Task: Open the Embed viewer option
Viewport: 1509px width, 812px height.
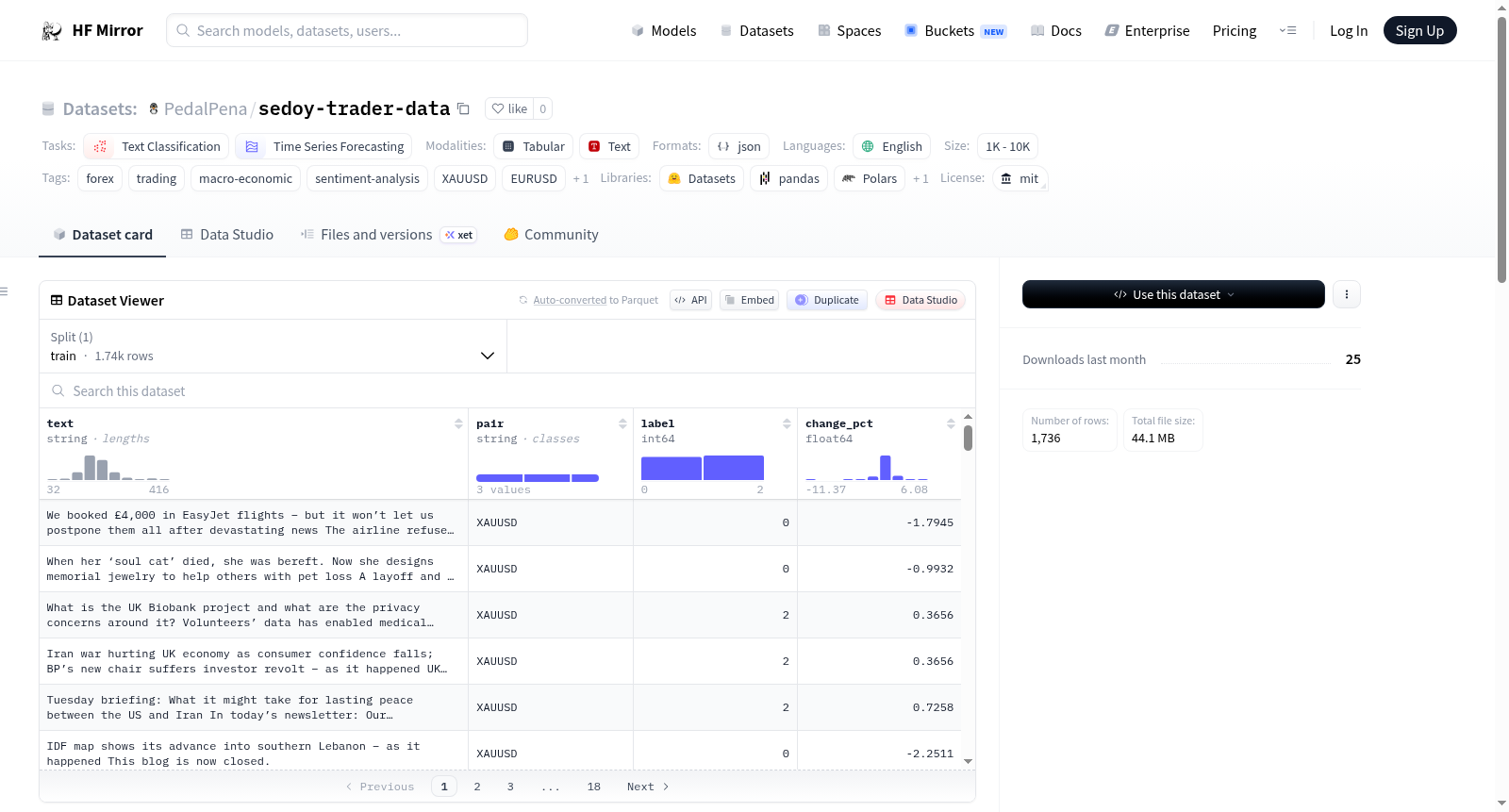Action: pos(750,300)
